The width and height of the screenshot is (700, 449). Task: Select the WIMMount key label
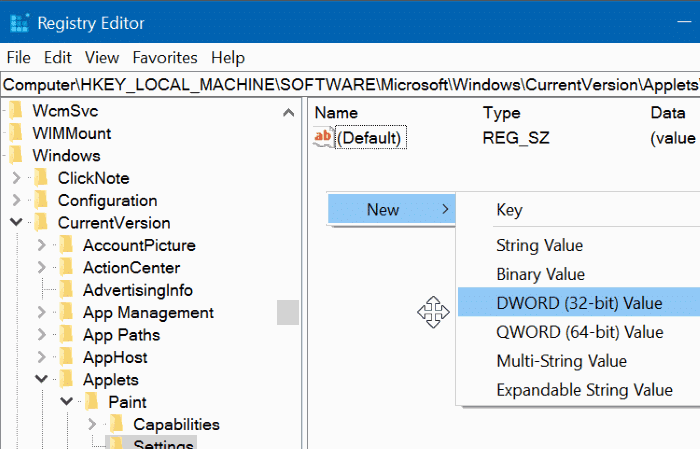(x=72, y=133)
